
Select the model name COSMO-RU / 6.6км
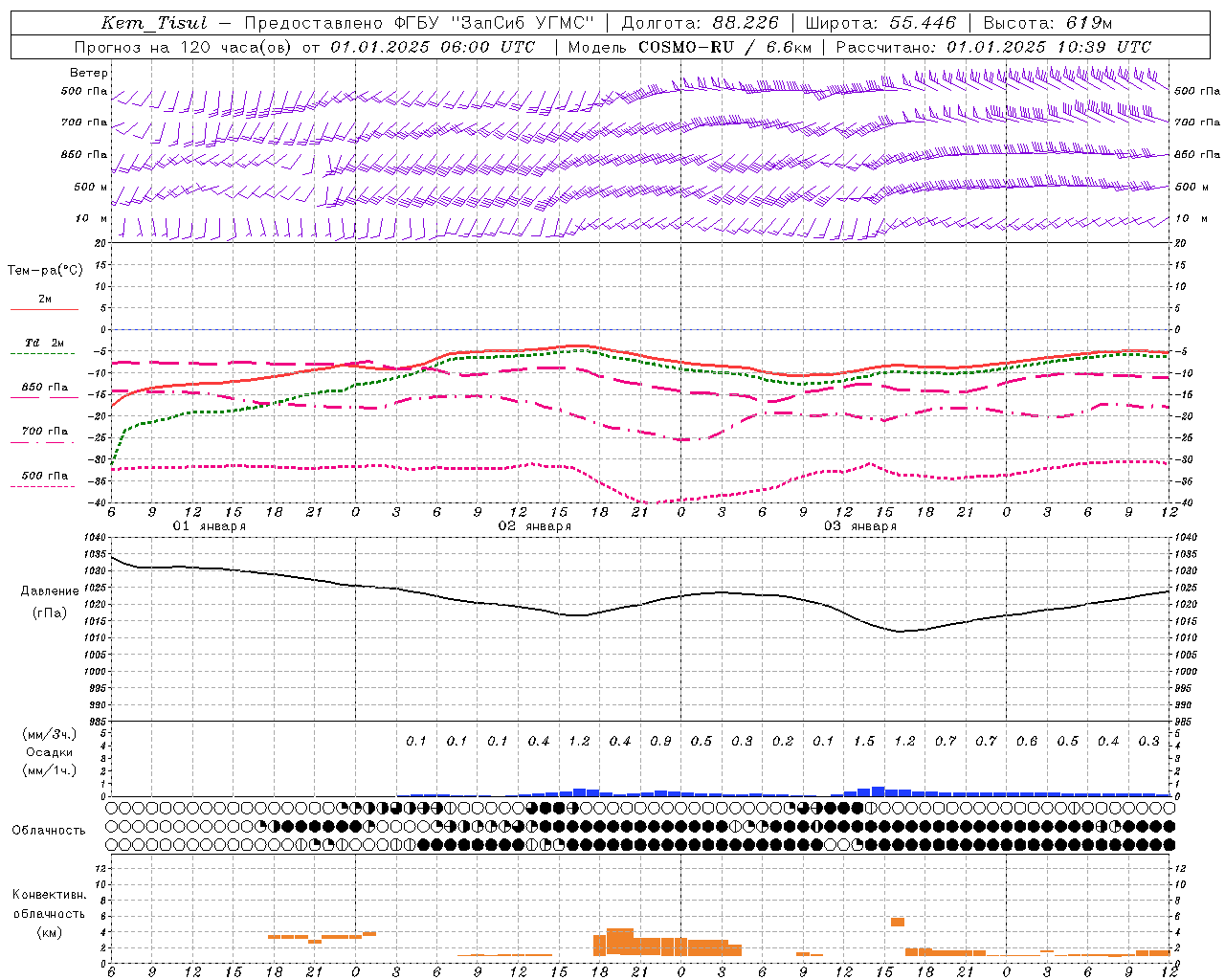point(724,47)
